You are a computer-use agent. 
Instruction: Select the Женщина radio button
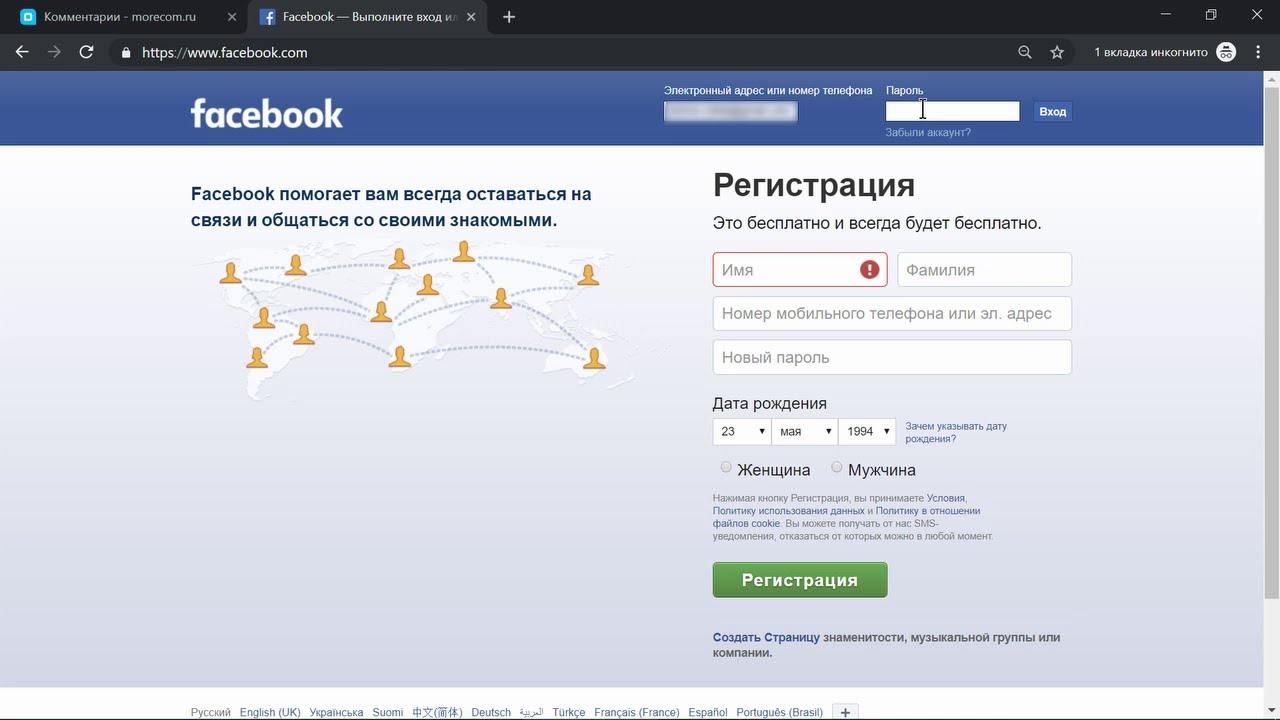tap(726, 467)
